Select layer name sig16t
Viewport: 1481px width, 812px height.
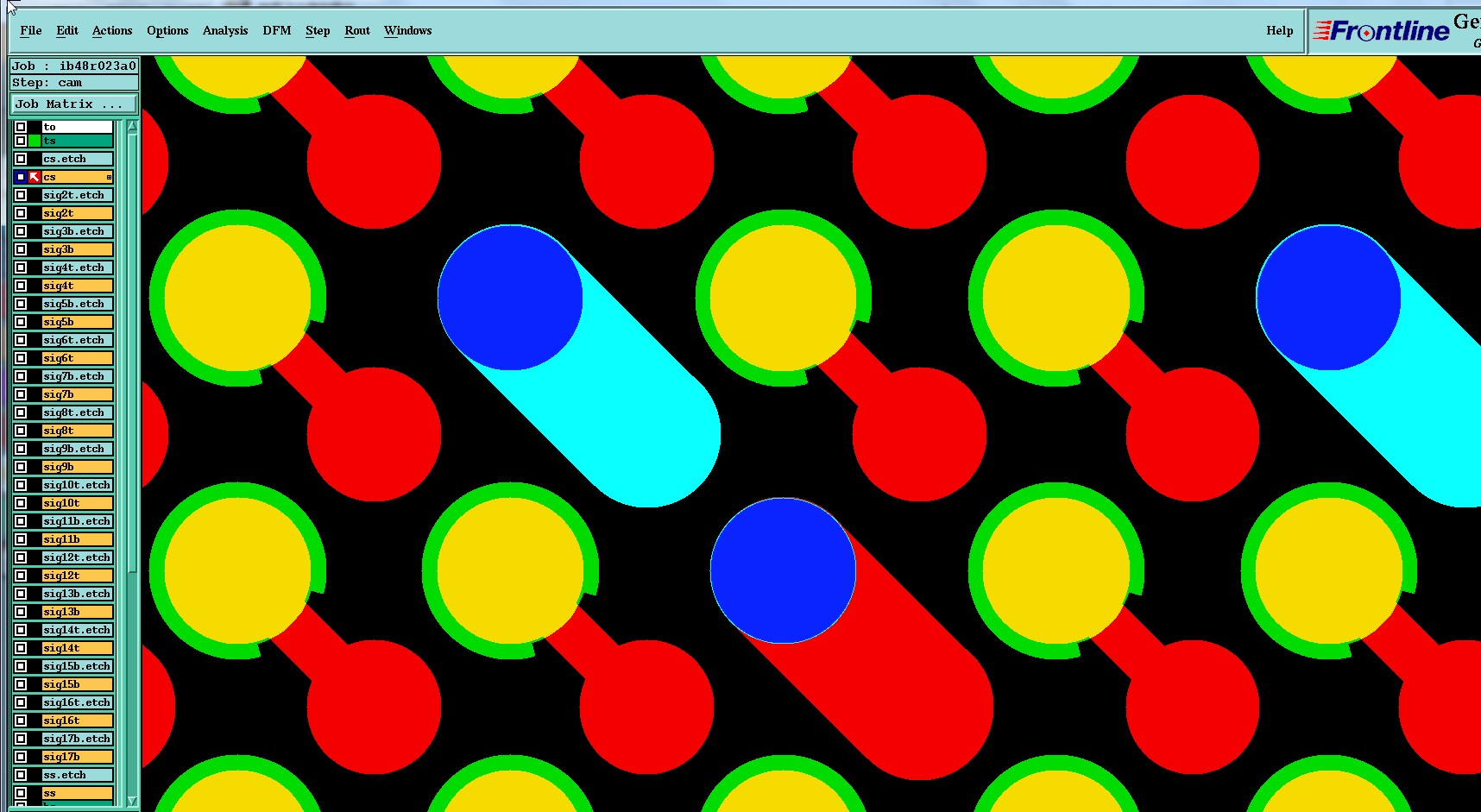click(x=78, y=721)
